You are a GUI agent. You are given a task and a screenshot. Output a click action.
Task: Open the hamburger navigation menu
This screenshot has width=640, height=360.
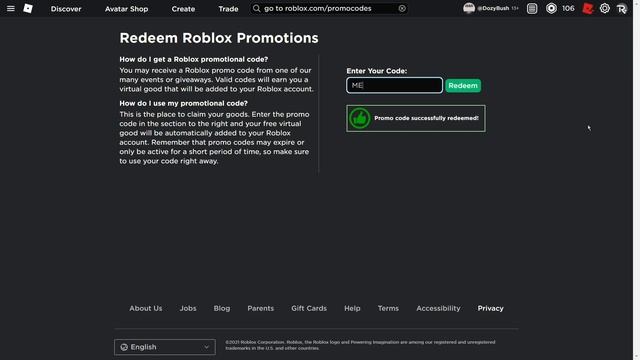pos(11,8)
